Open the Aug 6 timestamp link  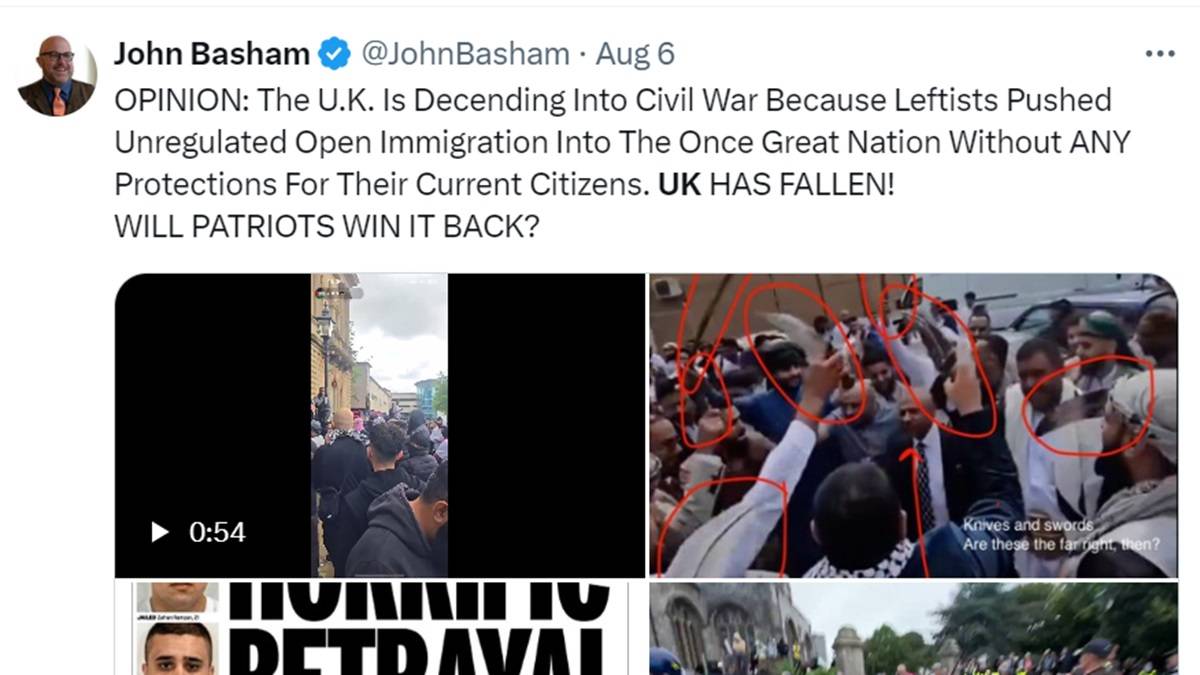[x=635, y=54]
